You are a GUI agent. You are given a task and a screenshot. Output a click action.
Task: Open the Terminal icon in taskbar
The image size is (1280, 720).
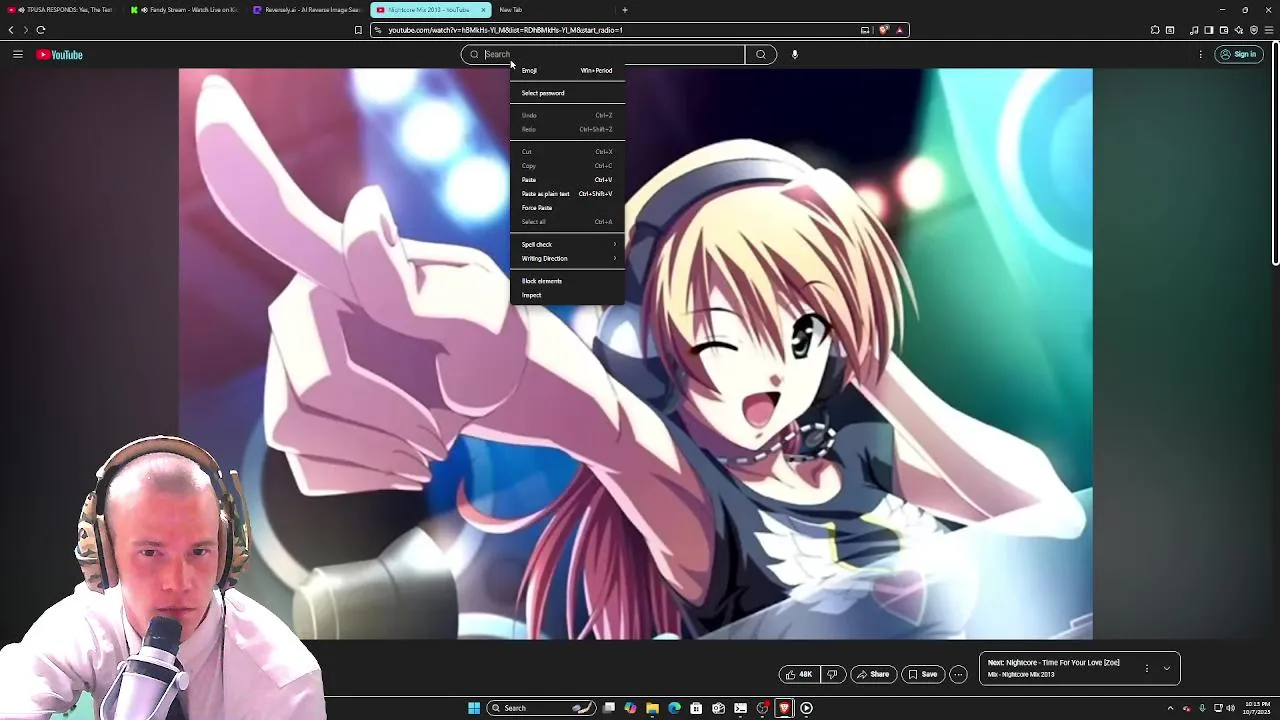[x=740, y=708]
